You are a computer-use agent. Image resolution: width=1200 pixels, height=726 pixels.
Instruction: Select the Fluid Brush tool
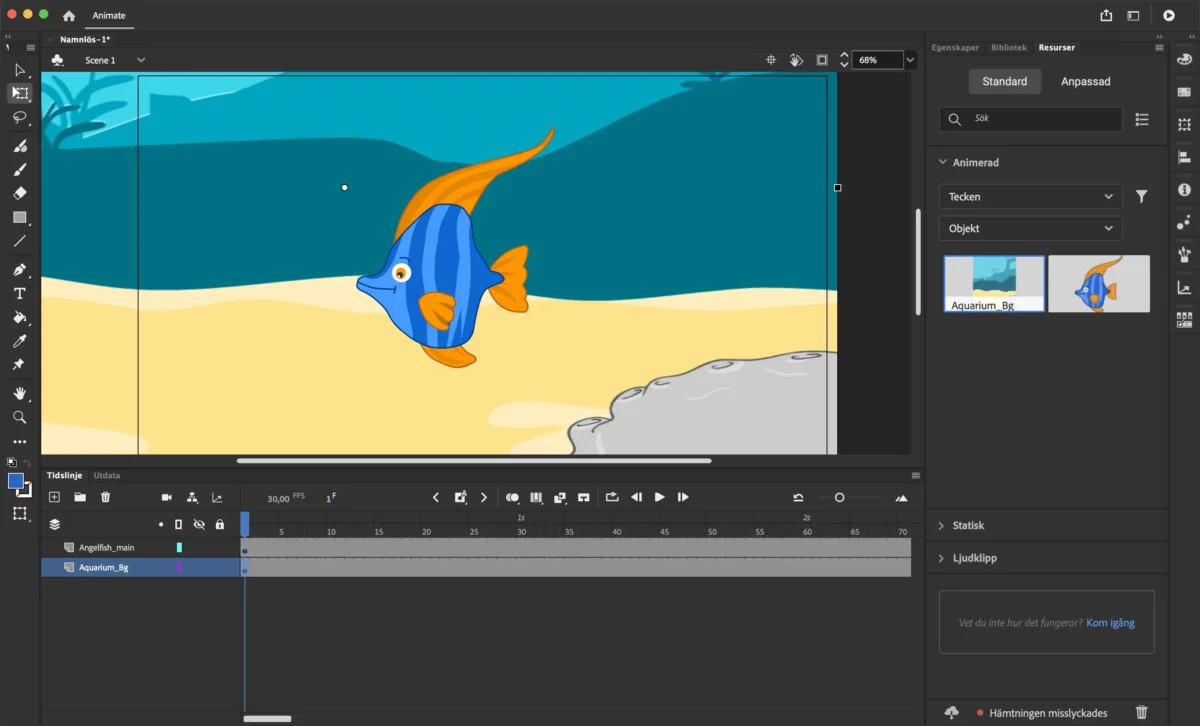tap(19, 146)
